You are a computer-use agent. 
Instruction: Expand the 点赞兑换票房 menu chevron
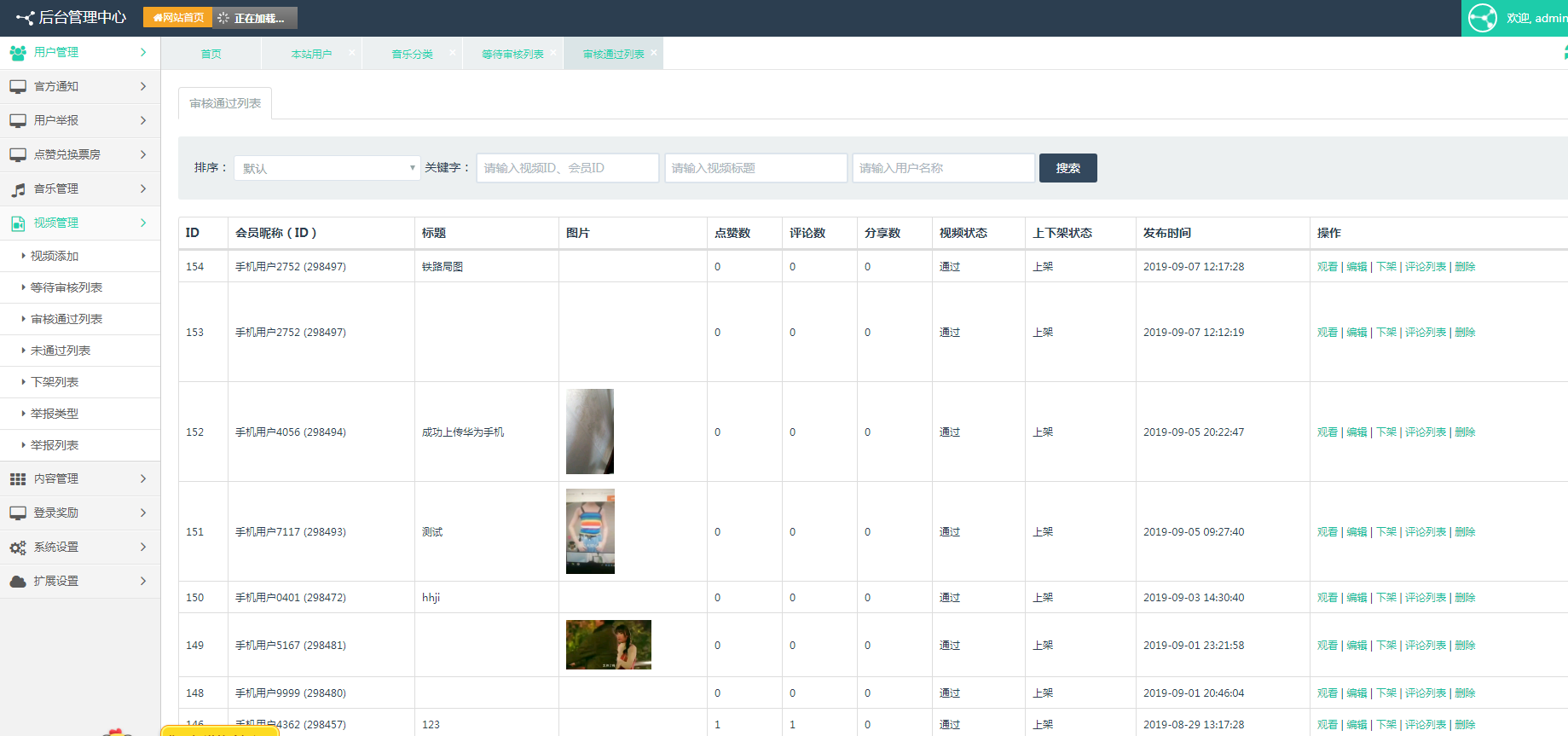coord(142,154)
